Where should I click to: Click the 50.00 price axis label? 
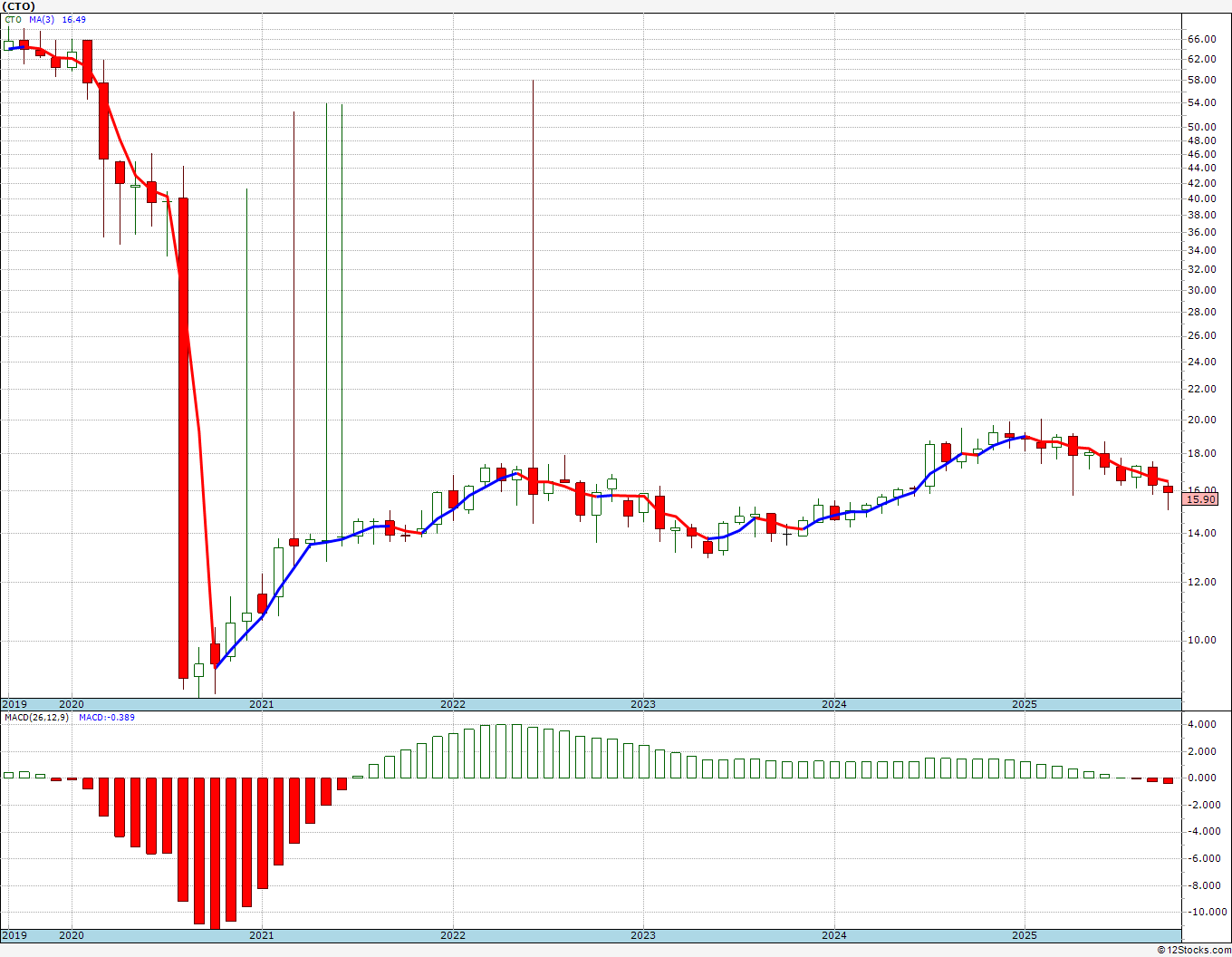tap(1201, 127)
